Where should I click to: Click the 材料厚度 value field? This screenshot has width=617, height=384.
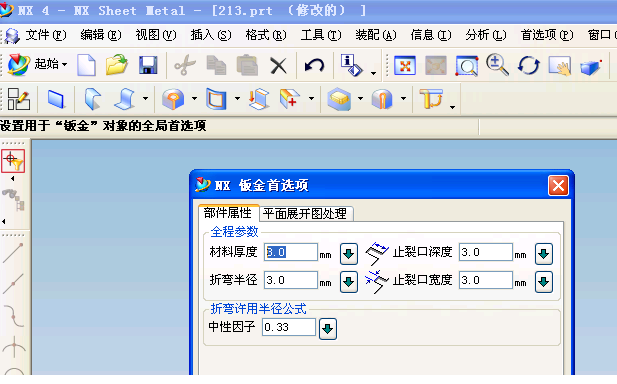(x=290, y=252)
